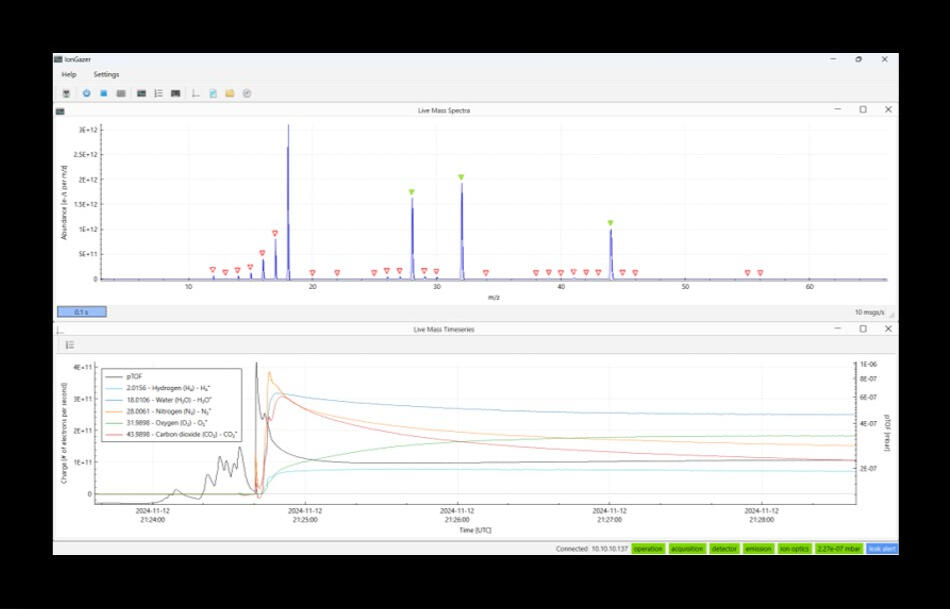
Task: Click the numbered list icon in toolbar
Action: coord(158,94)
